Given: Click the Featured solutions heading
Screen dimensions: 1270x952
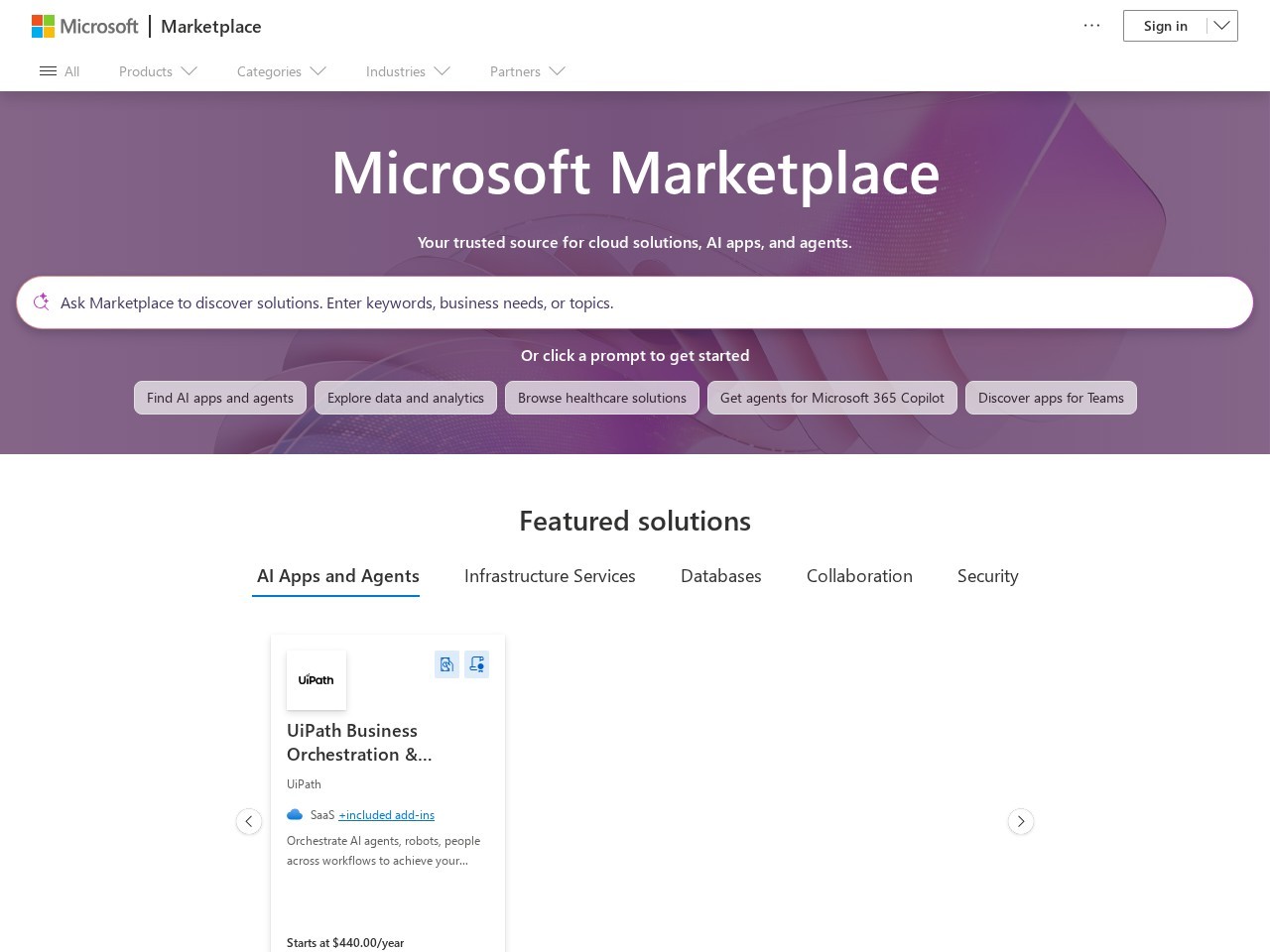Looking at the screenshot, I should tap(635, 521).
